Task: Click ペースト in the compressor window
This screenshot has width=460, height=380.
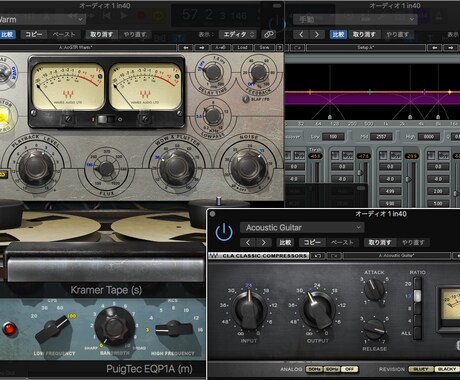Action: [x=342, y=242]
